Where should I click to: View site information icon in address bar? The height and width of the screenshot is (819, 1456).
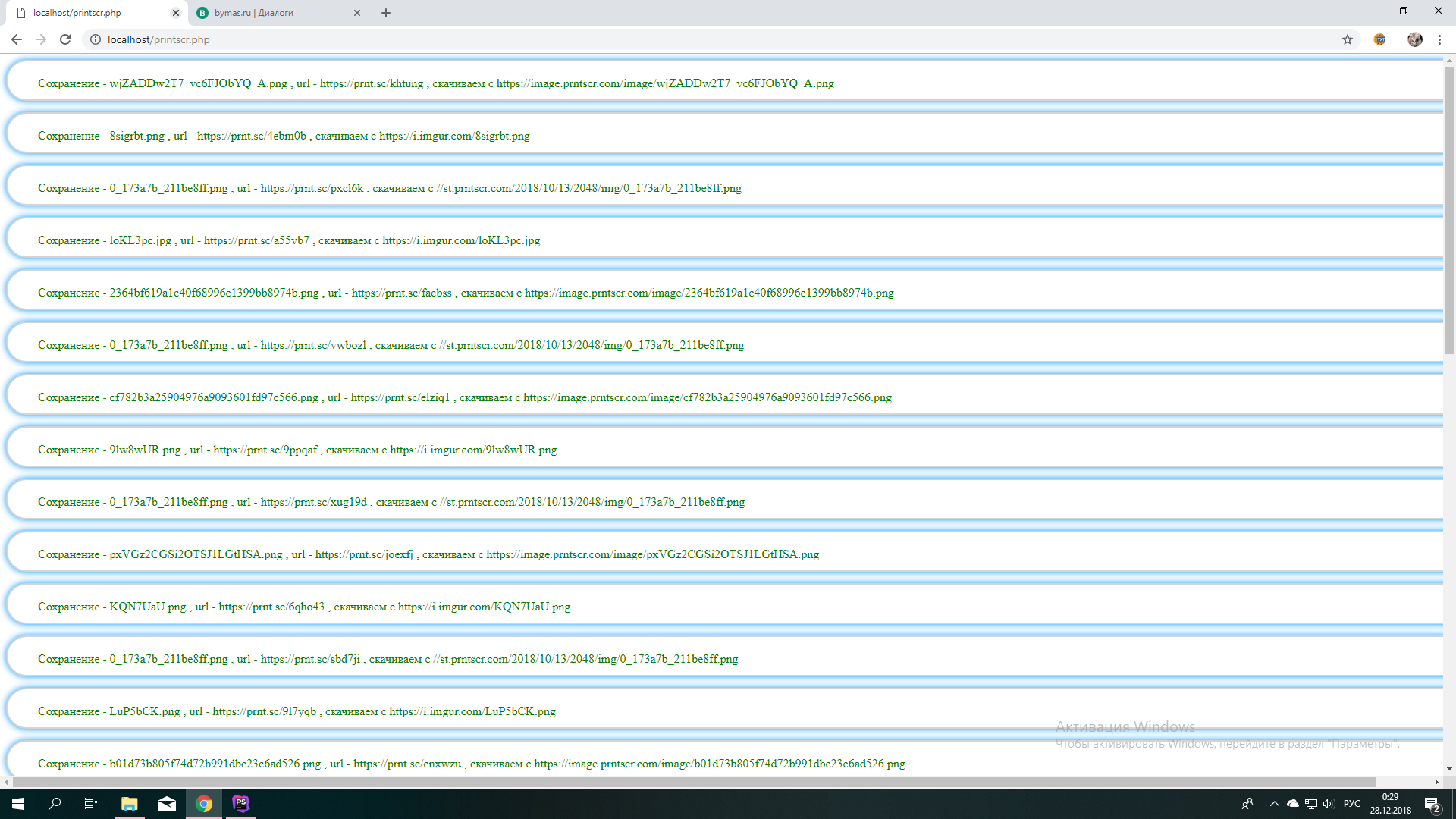coord(96,39)
